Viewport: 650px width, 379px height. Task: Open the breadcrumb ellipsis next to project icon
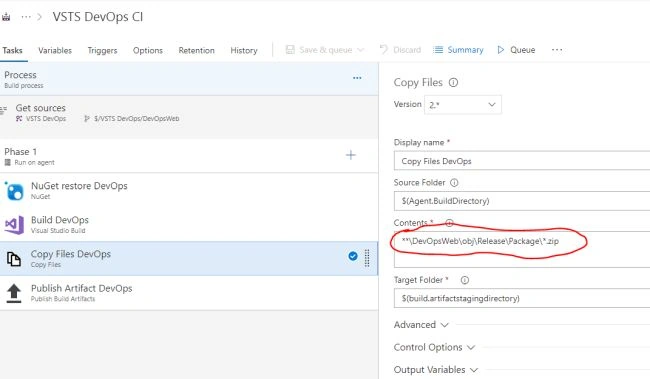tap(26, 17)
